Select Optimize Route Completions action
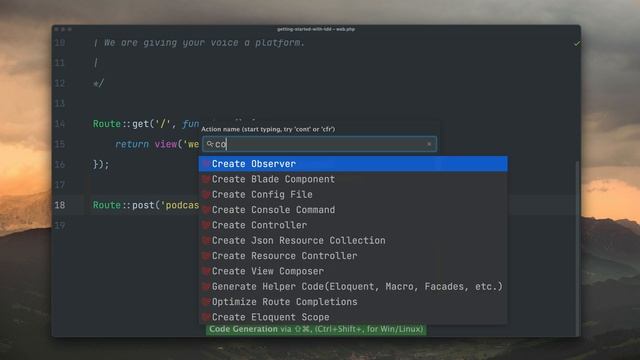This screenshot has width=640, height=360. pos(353,302)
